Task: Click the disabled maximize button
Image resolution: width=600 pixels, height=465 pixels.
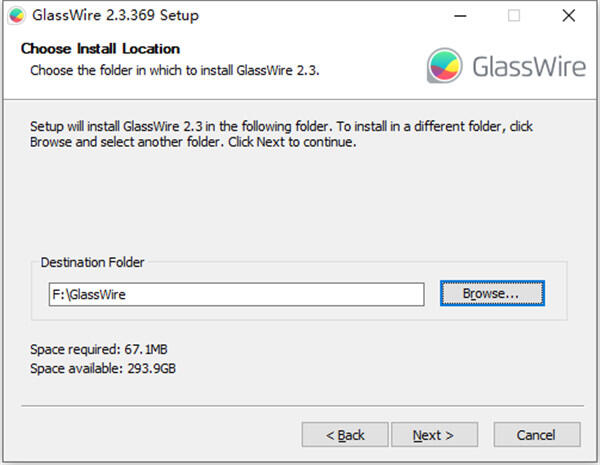Action: (x=514, y=16)
